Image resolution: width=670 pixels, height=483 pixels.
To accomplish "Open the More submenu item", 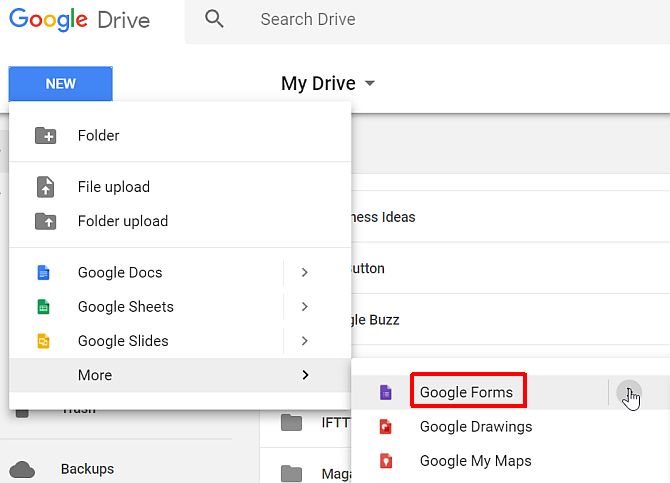I will [x=180, y=375].
